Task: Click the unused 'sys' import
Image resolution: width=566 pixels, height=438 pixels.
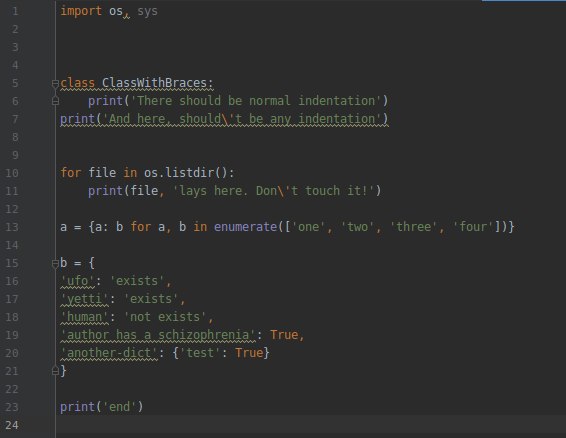Action: coord(147,12)
